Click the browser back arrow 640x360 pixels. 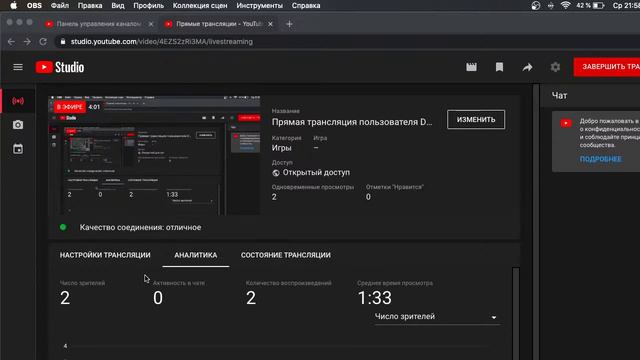pyautogui.click(x=11, y=42)
